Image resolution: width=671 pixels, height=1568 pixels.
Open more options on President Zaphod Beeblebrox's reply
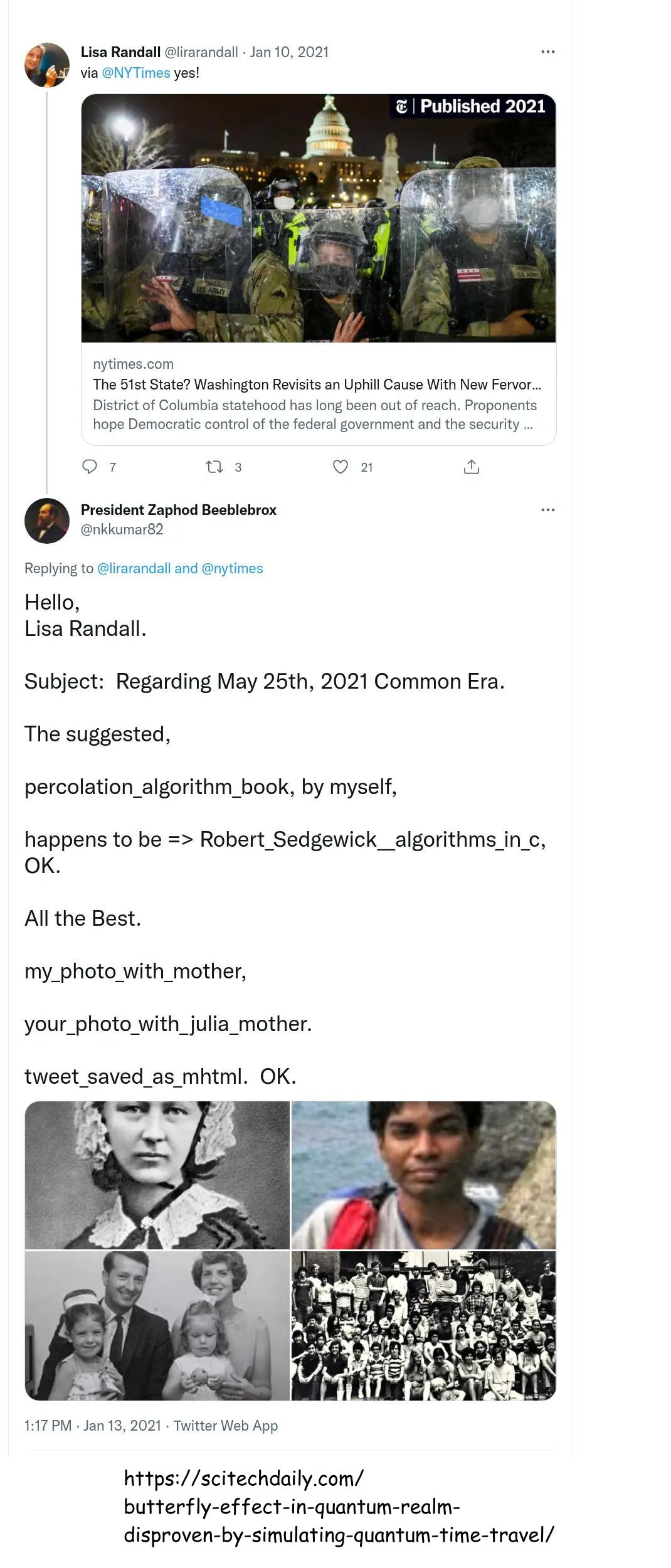click(547, 510)
